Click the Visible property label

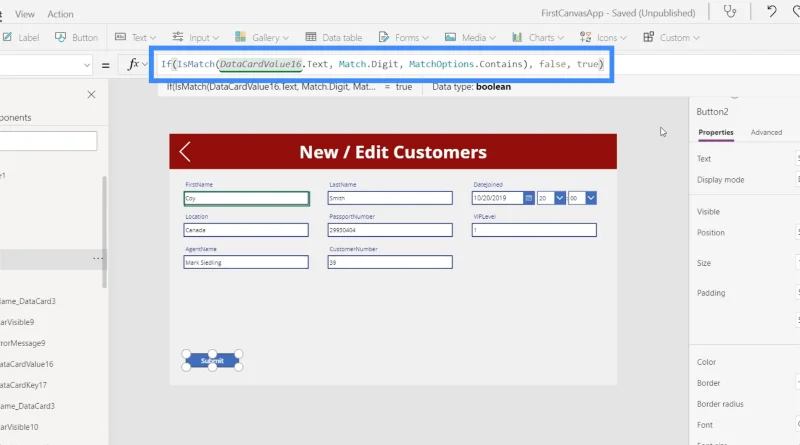pos(708,212)
